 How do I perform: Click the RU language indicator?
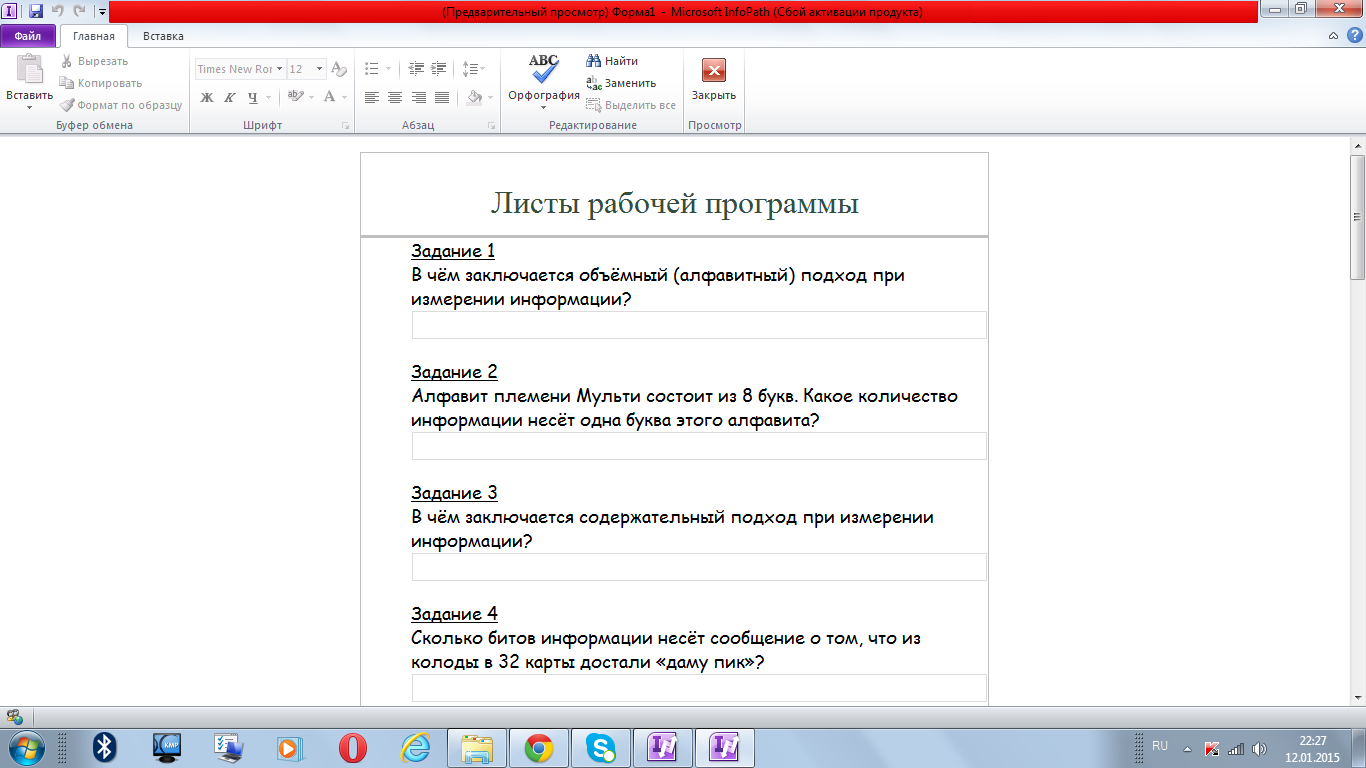click(x=1160, y=746)
